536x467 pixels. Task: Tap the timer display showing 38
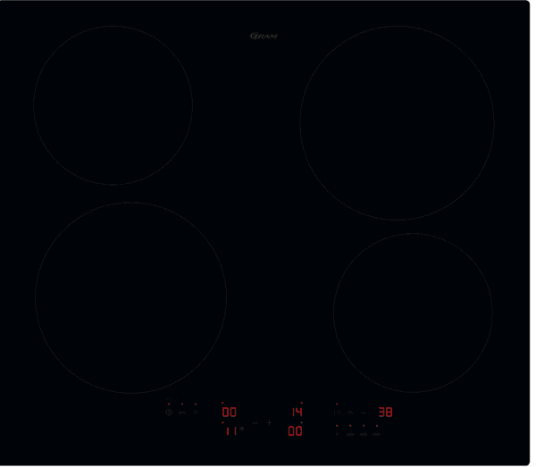coord(385,412)
